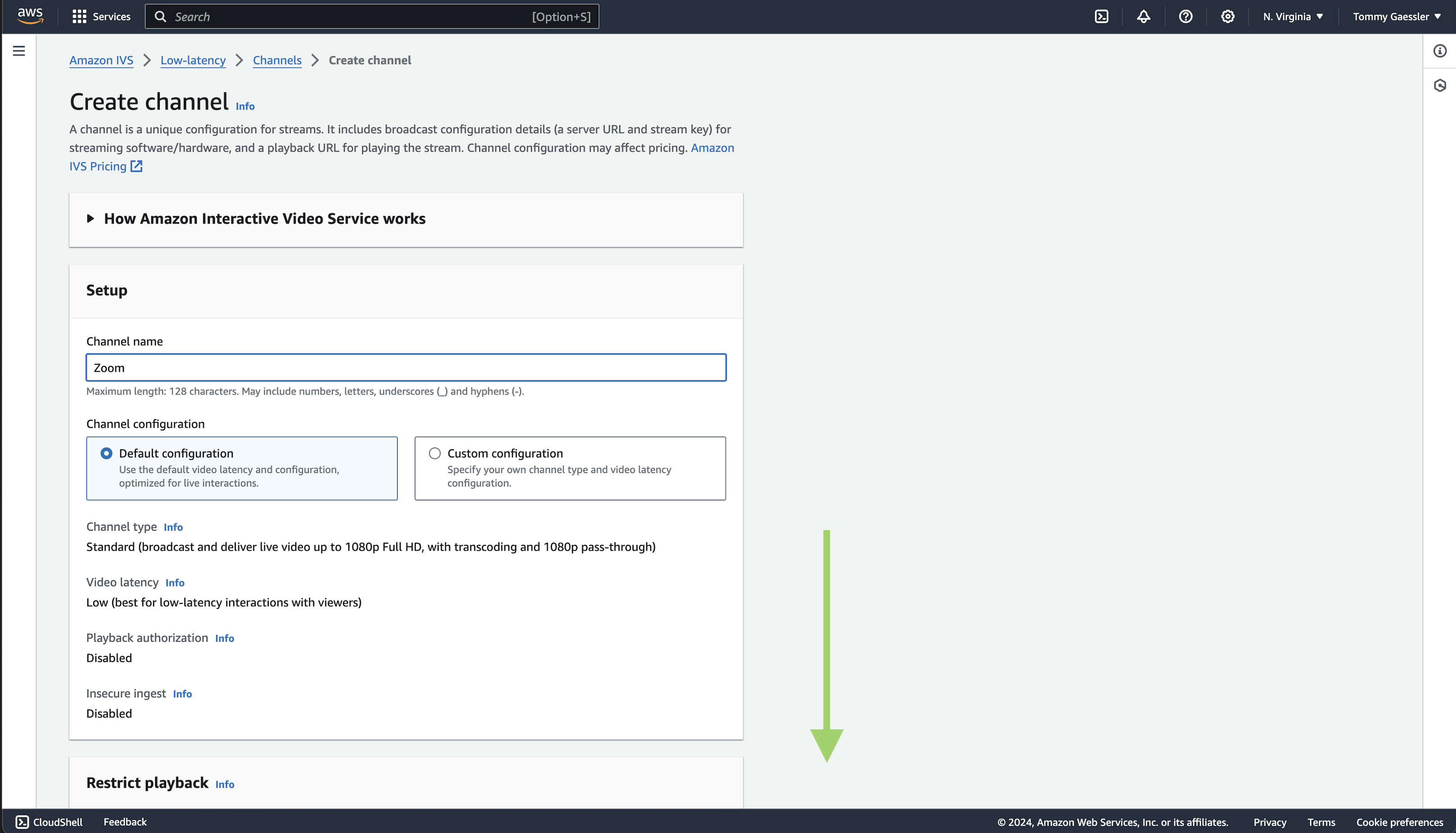Click the Channel name input containing Zoom
The image size is (1456, 833).
point(406,367)
